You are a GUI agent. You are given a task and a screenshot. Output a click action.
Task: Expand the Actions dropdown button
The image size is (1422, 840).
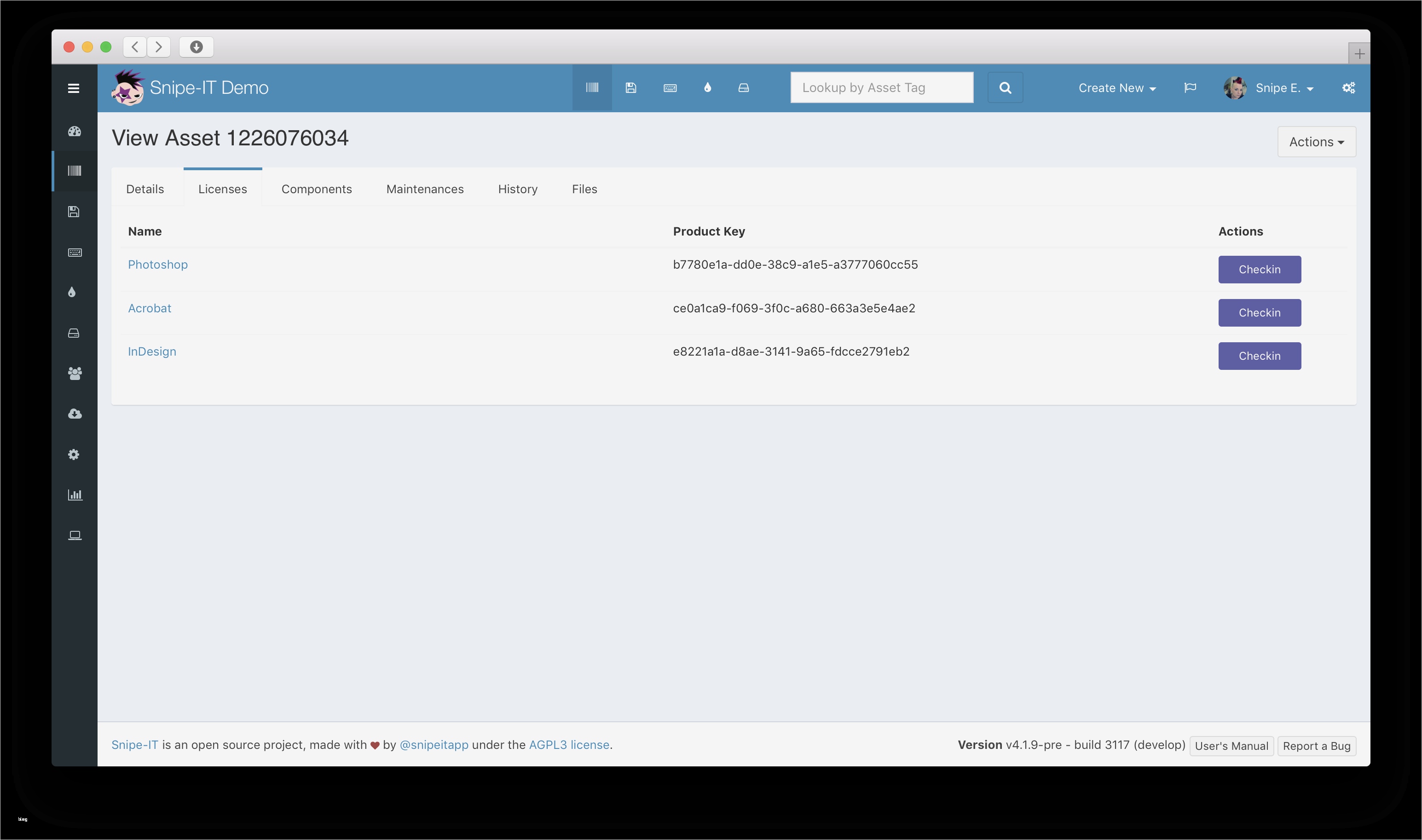[x=1316, y=142]
